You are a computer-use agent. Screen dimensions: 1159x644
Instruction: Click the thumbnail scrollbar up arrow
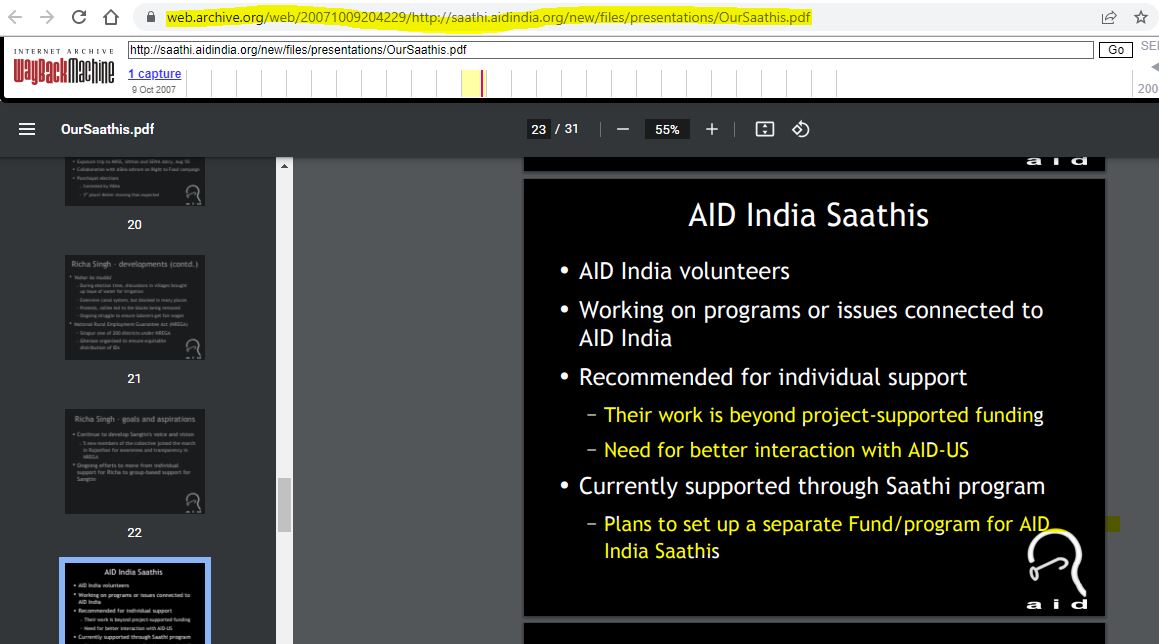(285, 166)
